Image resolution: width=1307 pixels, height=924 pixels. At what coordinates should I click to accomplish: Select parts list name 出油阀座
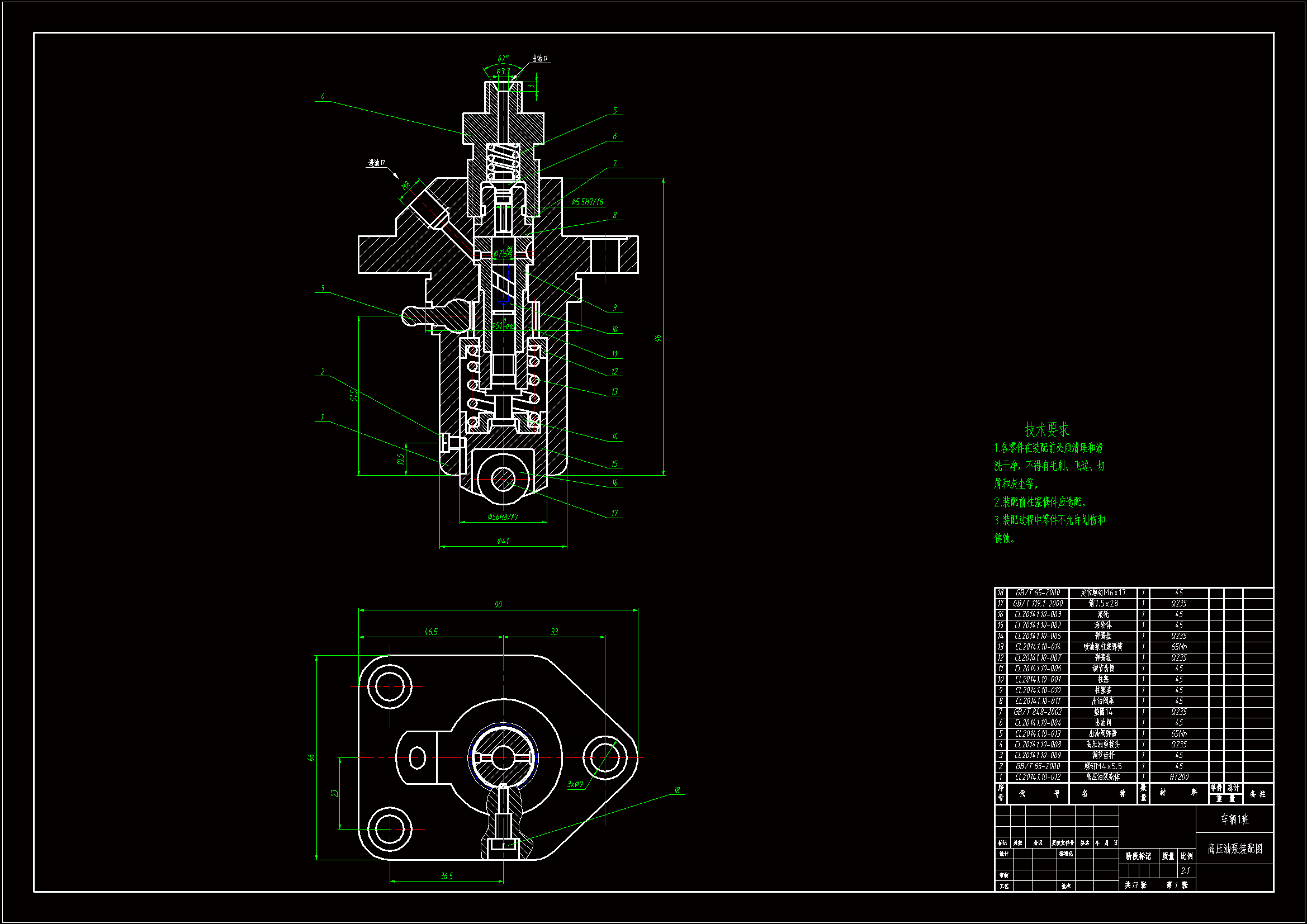(x=1102, y=701)
